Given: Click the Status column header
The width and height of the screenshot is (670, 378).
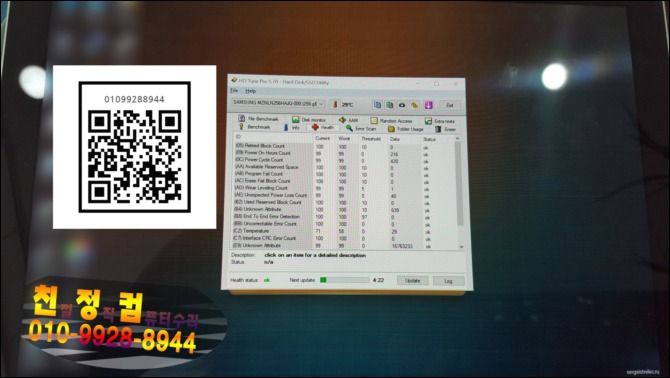Looking at the screenshot, I should pos(429,139).
